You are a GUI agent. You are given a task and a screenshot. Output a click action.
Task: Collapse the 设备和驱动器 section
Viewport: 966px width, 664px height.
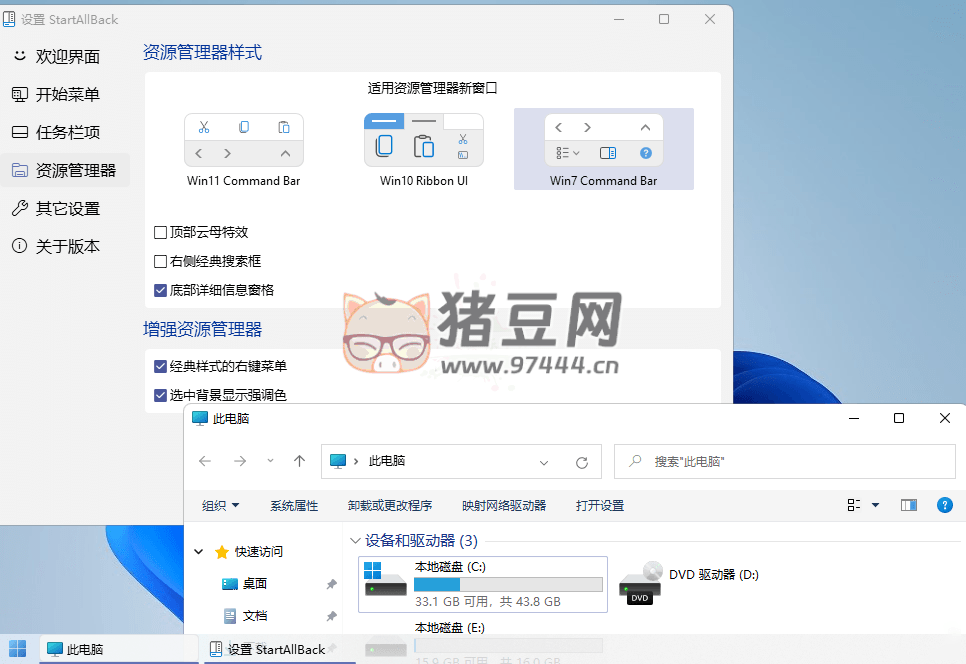tap(355, 540)
